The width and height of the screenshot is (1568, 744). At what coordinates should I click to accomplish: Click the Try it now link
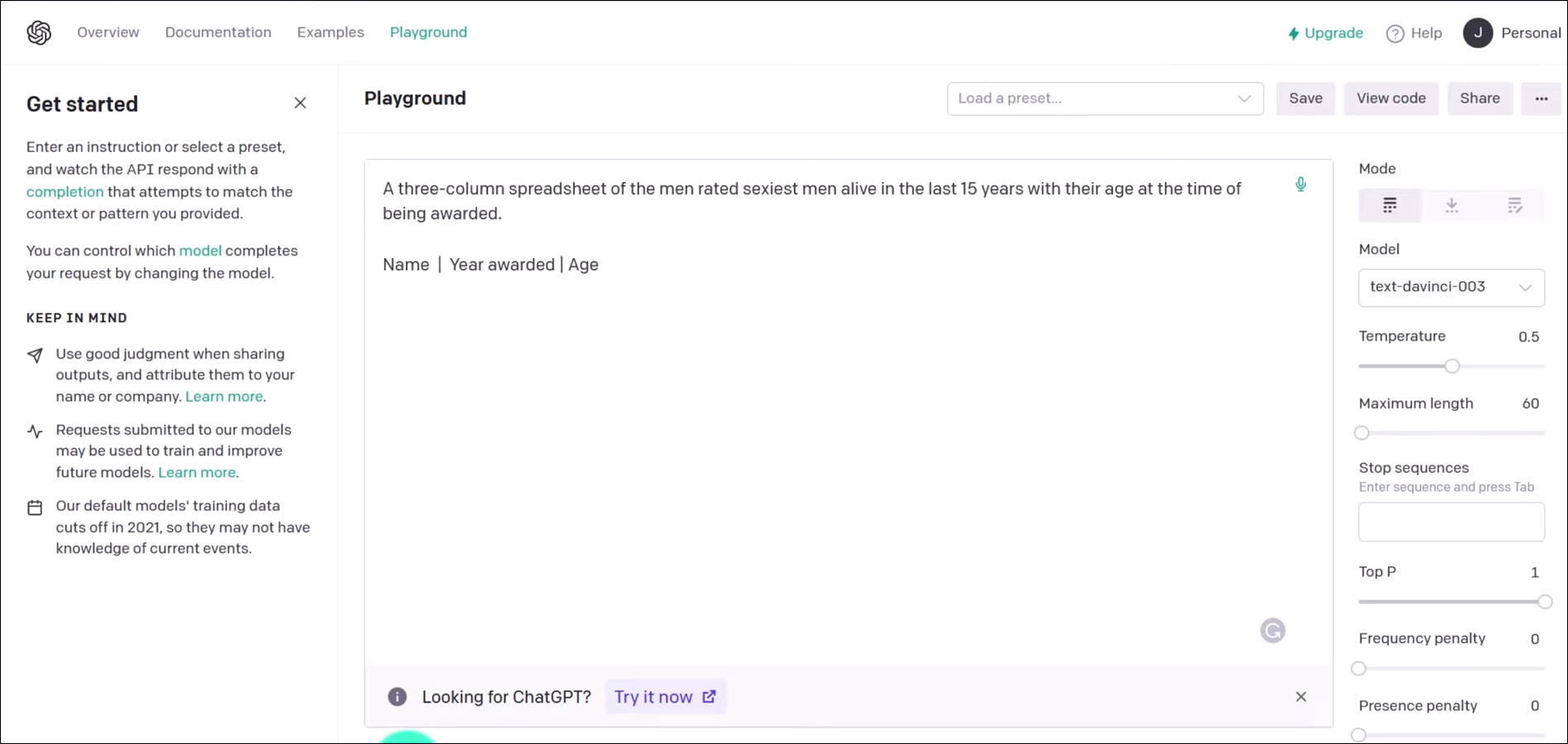(664, 697)
